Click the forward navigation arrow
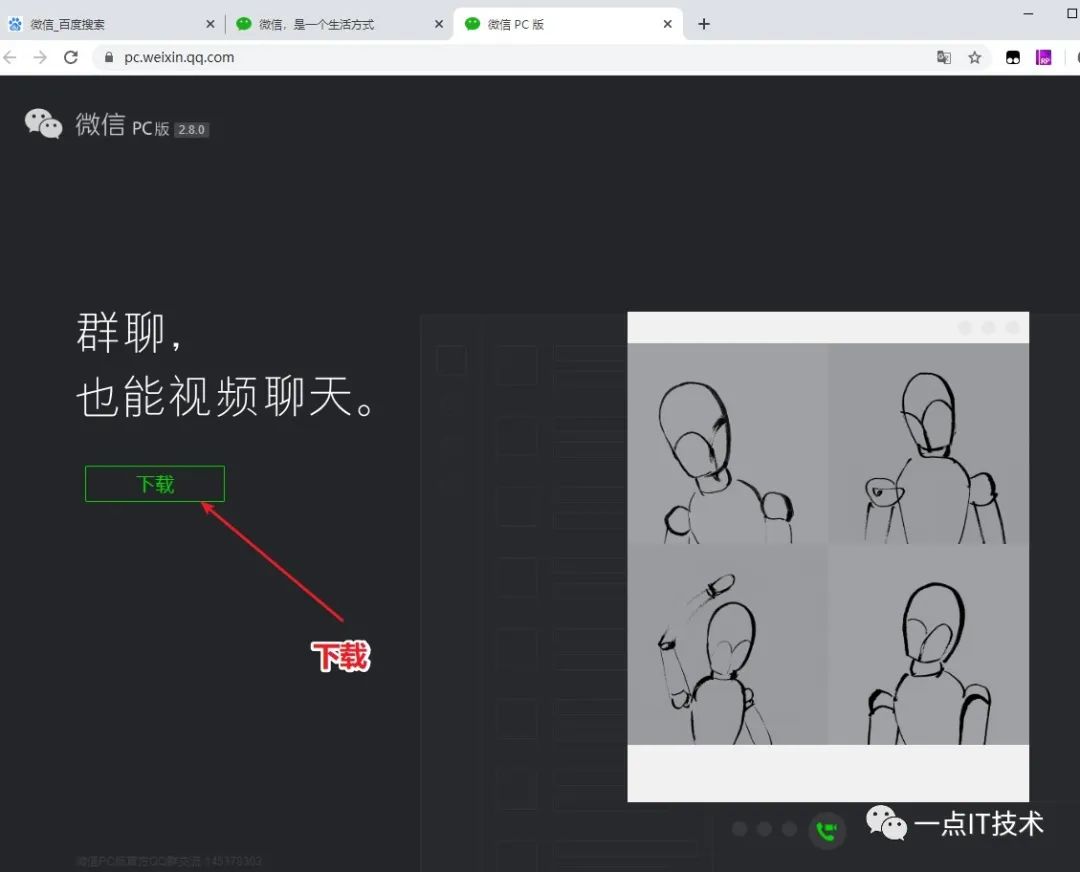This screenshot has width=1080, height=872. 40,57
